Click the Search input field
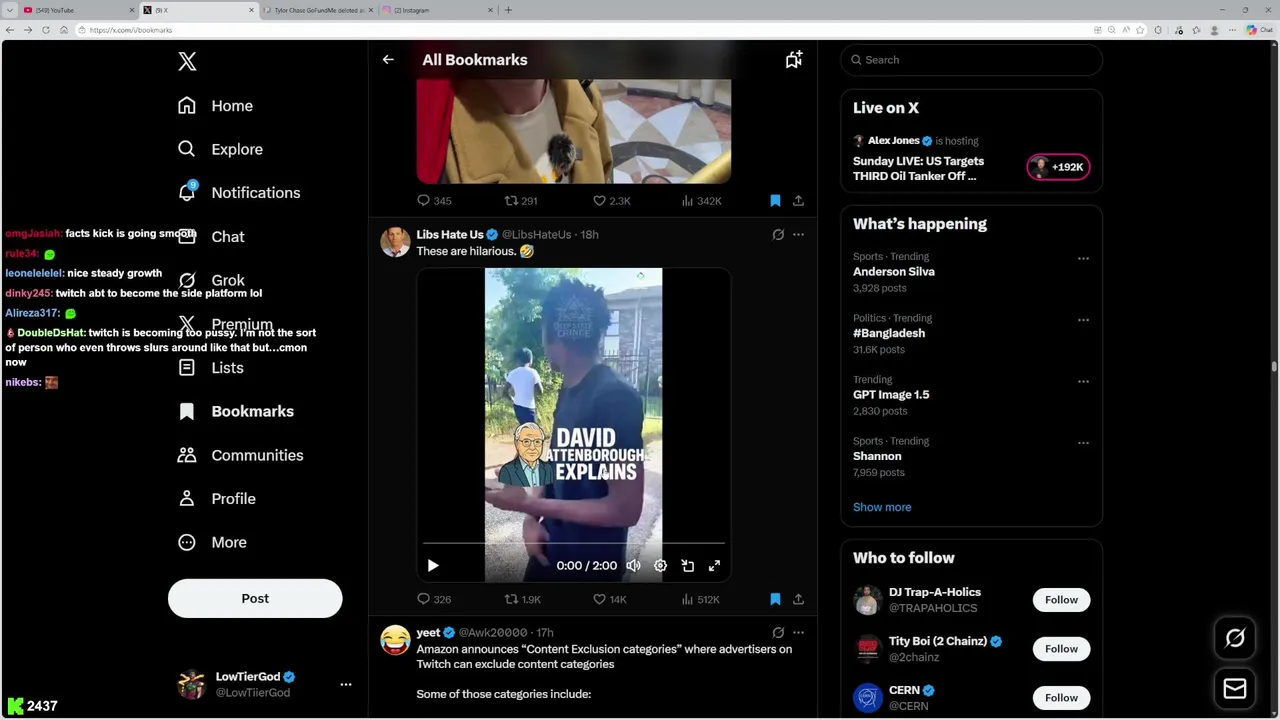The width and height of the screenshot is (1280, 720). click(971, 60)
